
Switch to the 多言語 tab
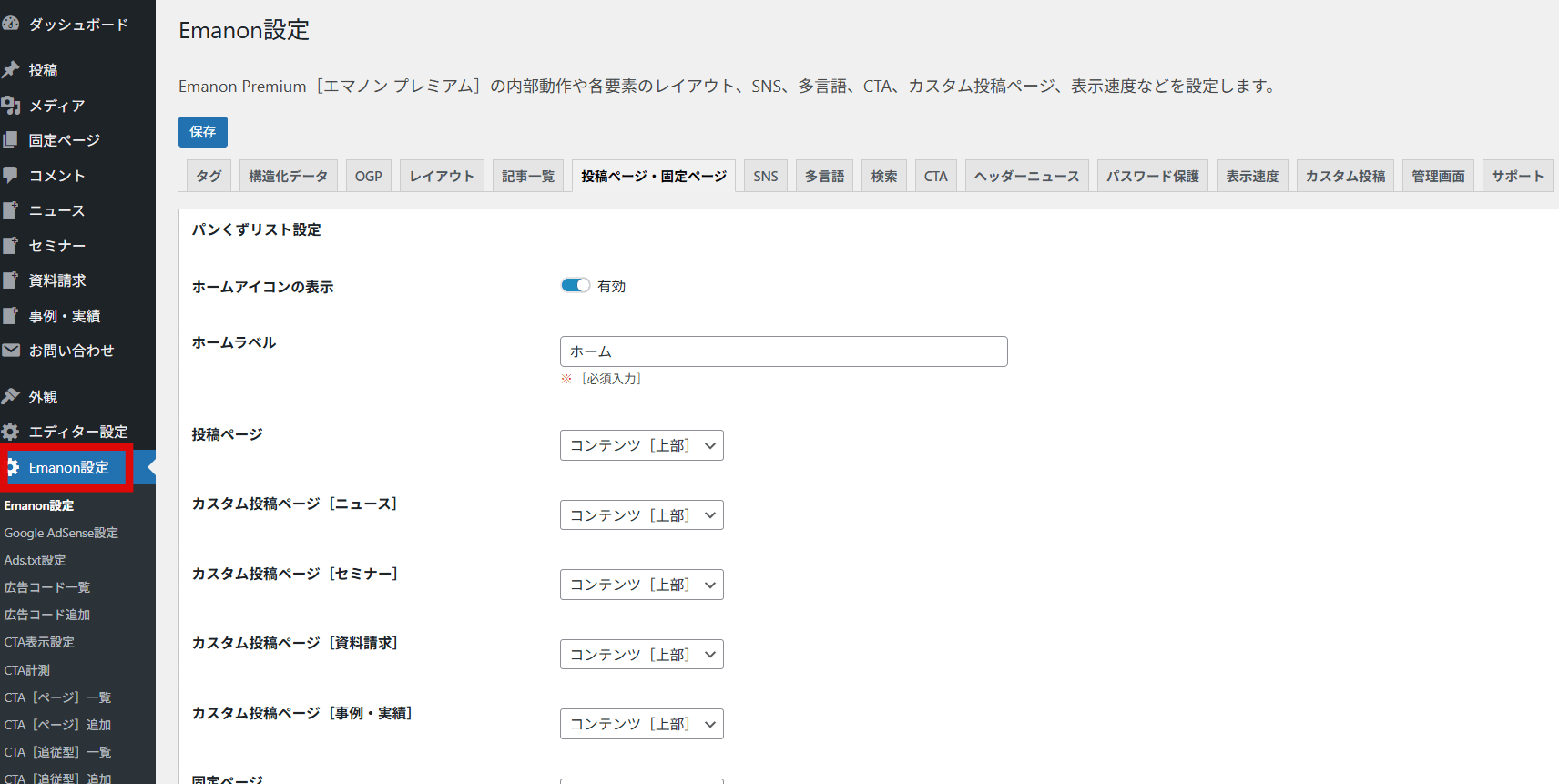(824, 176)
